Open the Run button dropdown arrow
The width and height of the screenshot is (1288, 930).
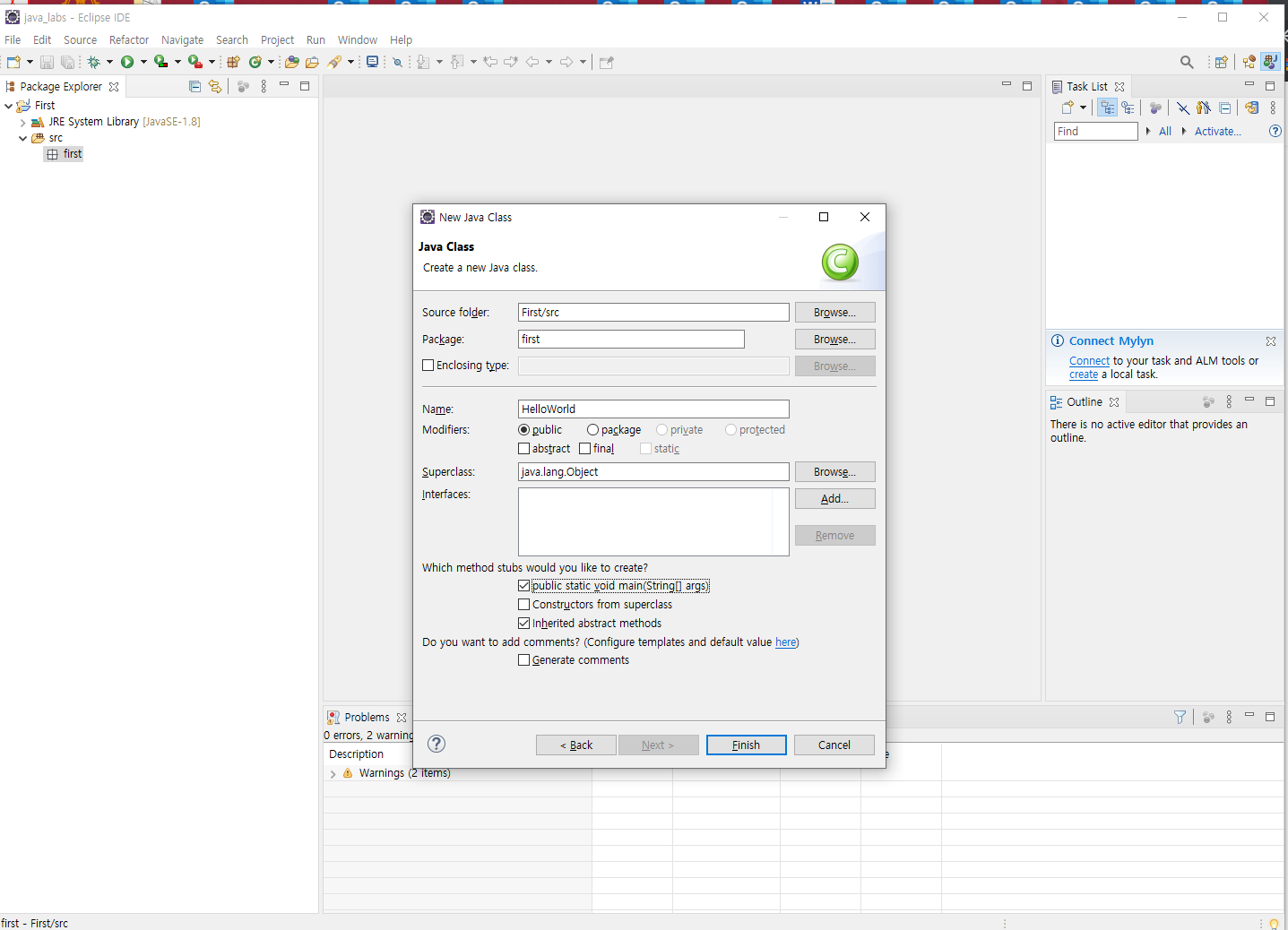143,62
